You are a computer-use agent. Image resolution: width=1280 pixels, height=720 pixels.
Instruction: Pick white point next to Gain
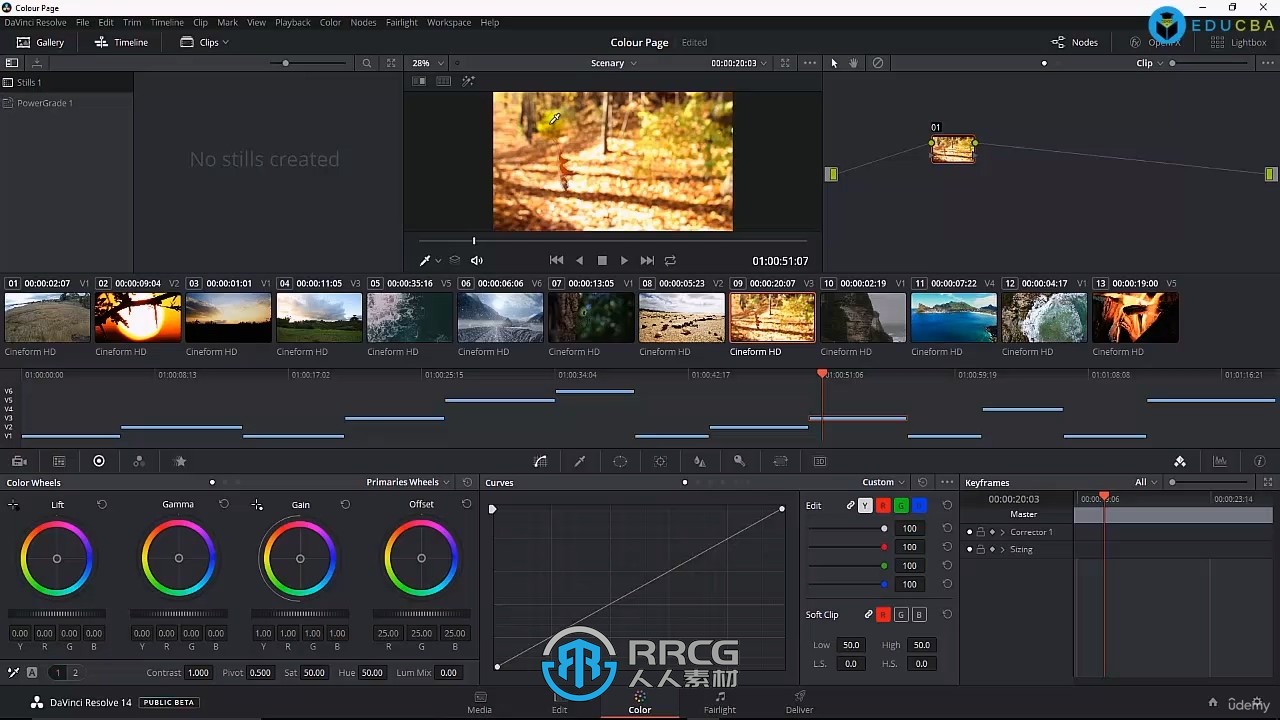click(257, 505)
